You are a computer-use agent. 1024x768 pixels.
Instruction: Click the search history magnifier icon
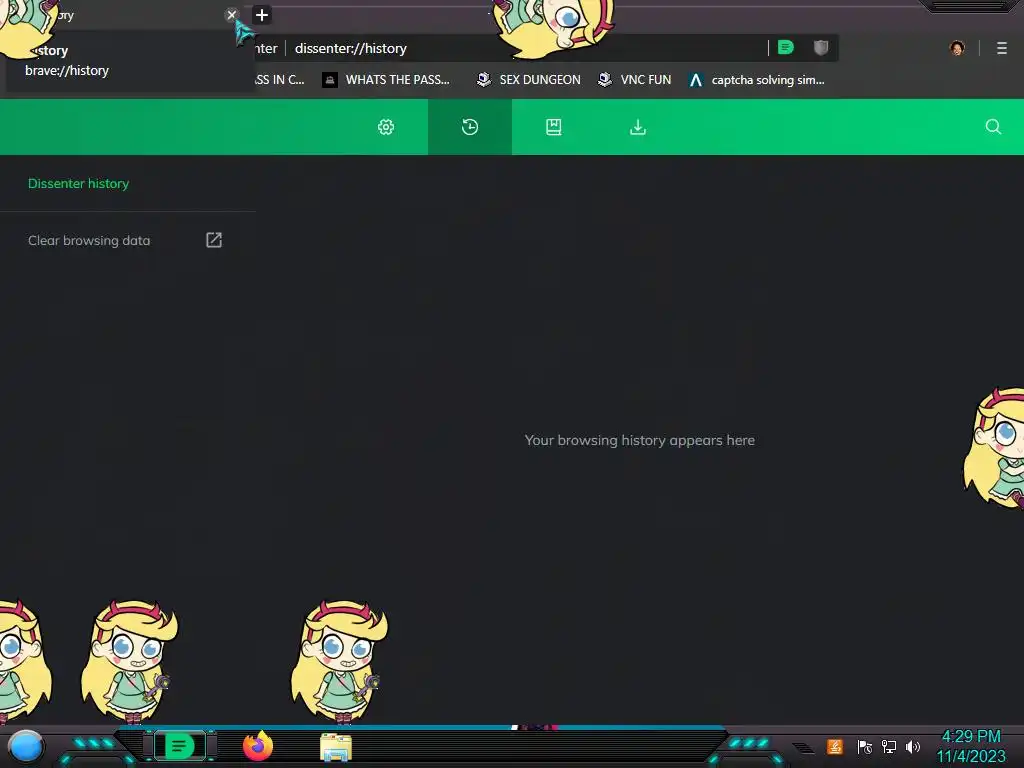[993, 127]
